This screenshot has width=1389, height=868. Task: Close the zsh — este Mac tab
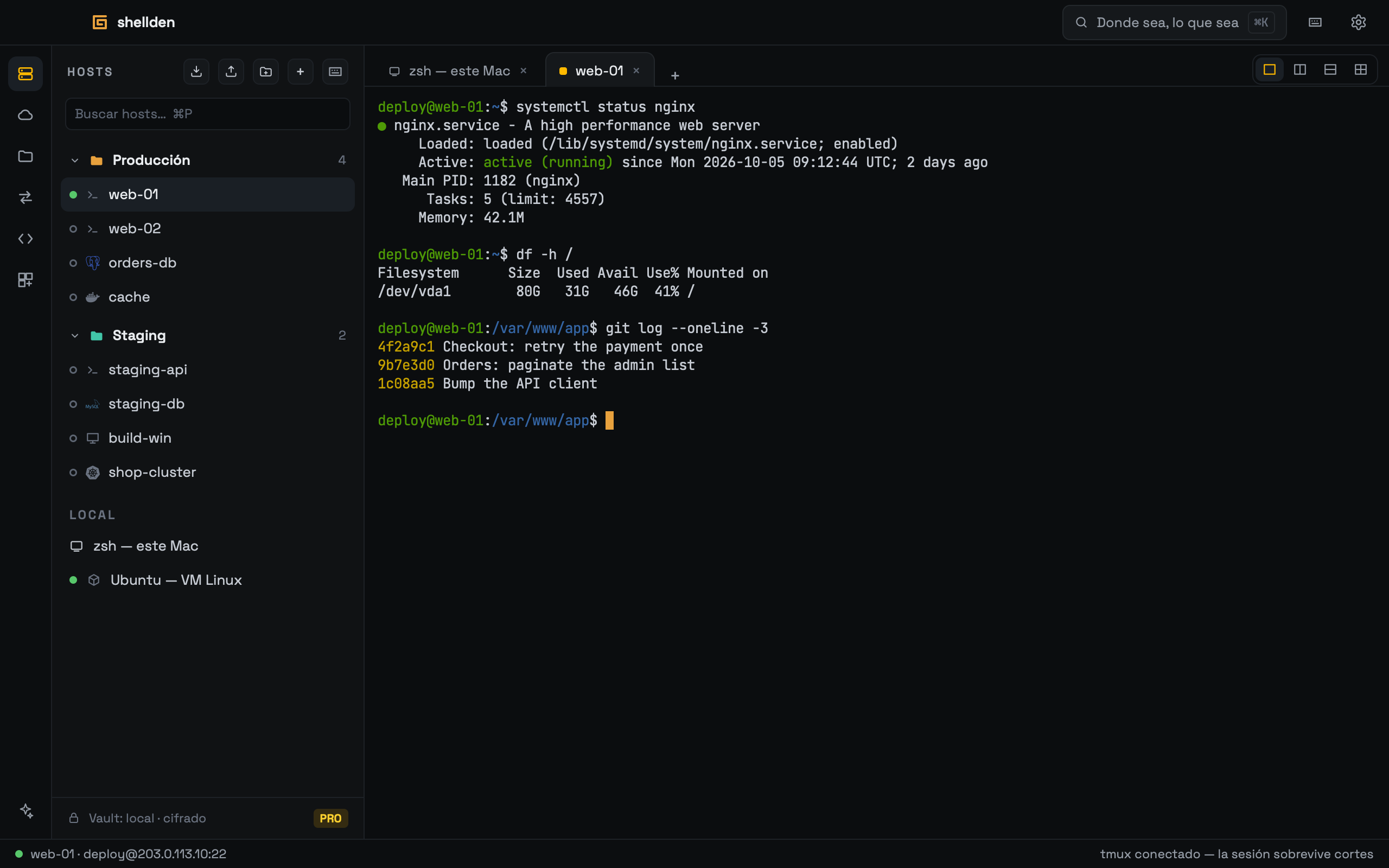[524, 71]
